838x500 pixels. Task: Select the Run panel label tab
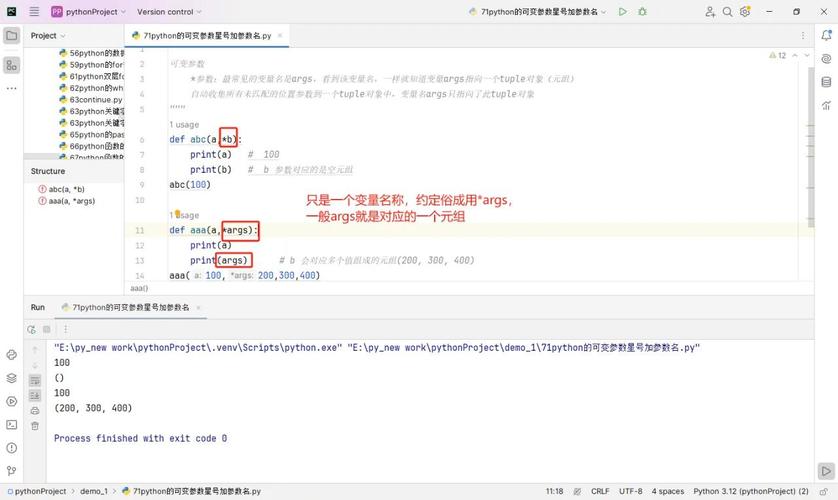tap(37, 307)
